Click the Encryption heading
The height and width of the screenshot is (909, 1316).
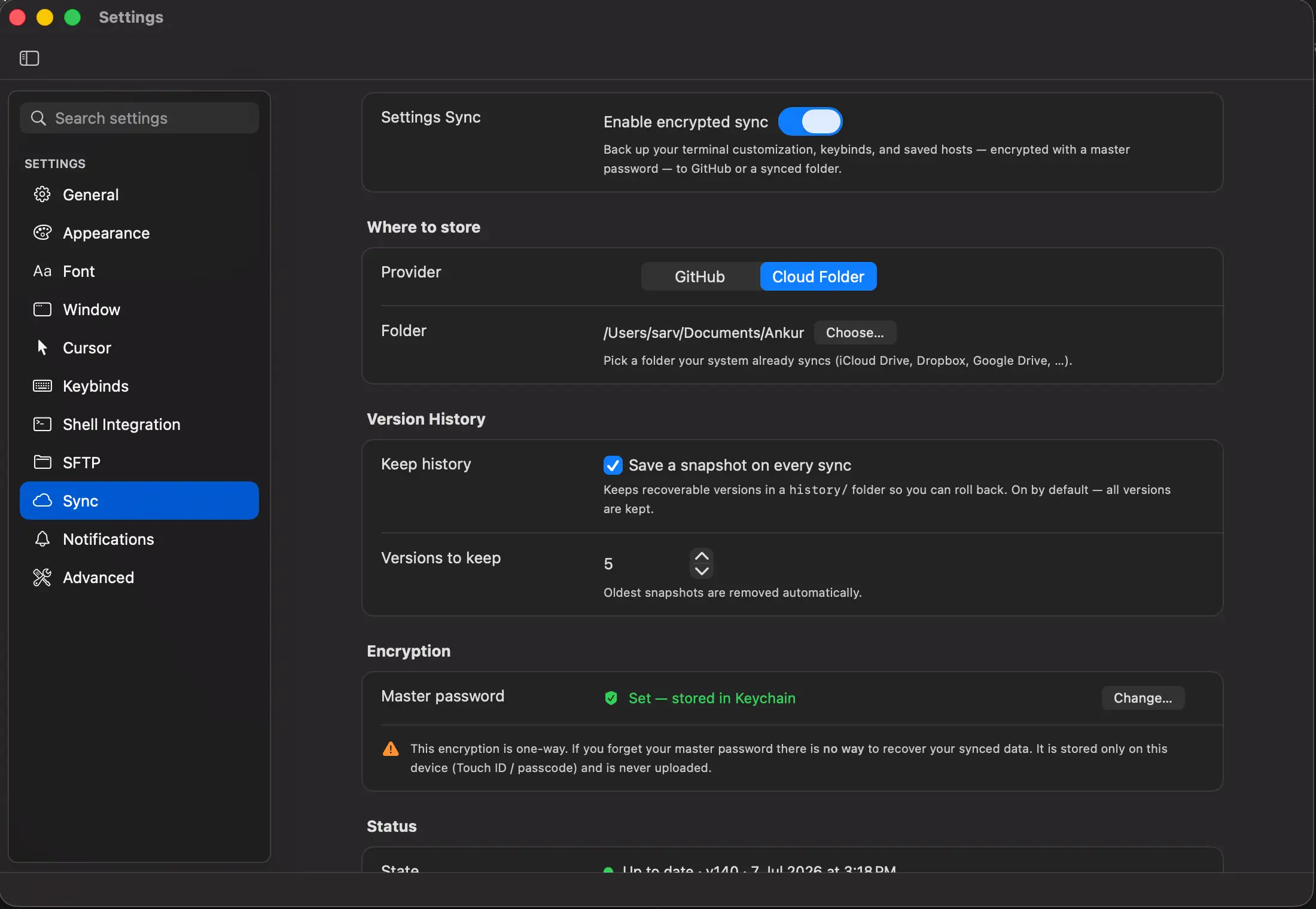[409, 651]
